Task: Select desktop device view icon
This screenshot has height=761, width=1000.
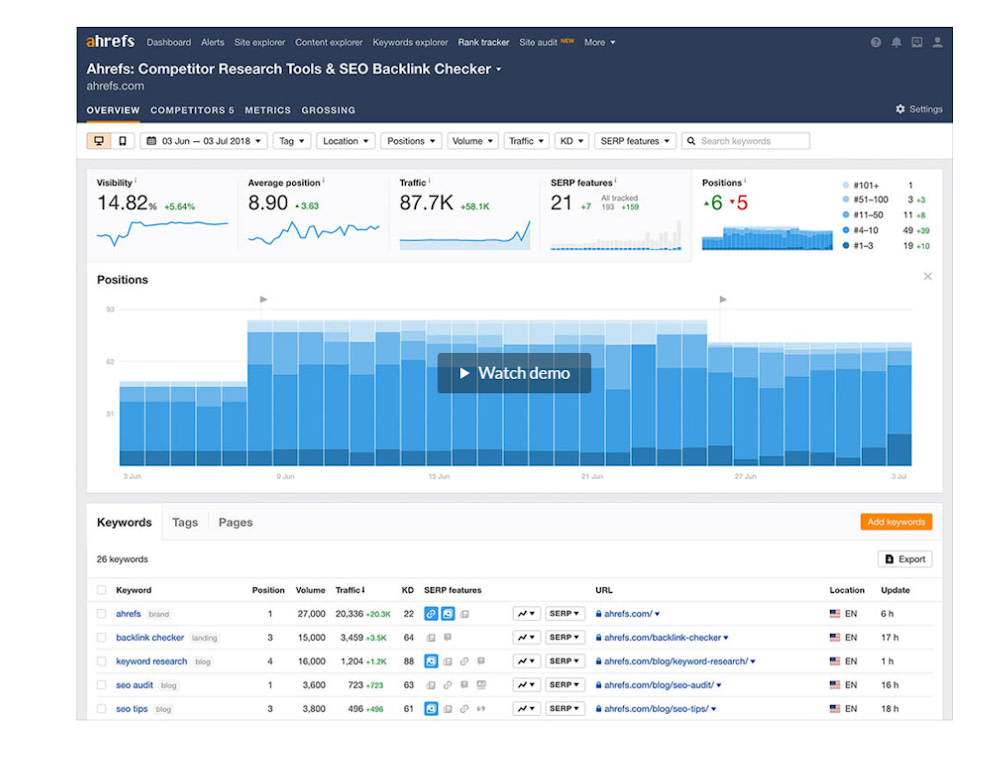Action: pyautogui.click(x=99, y=141)
